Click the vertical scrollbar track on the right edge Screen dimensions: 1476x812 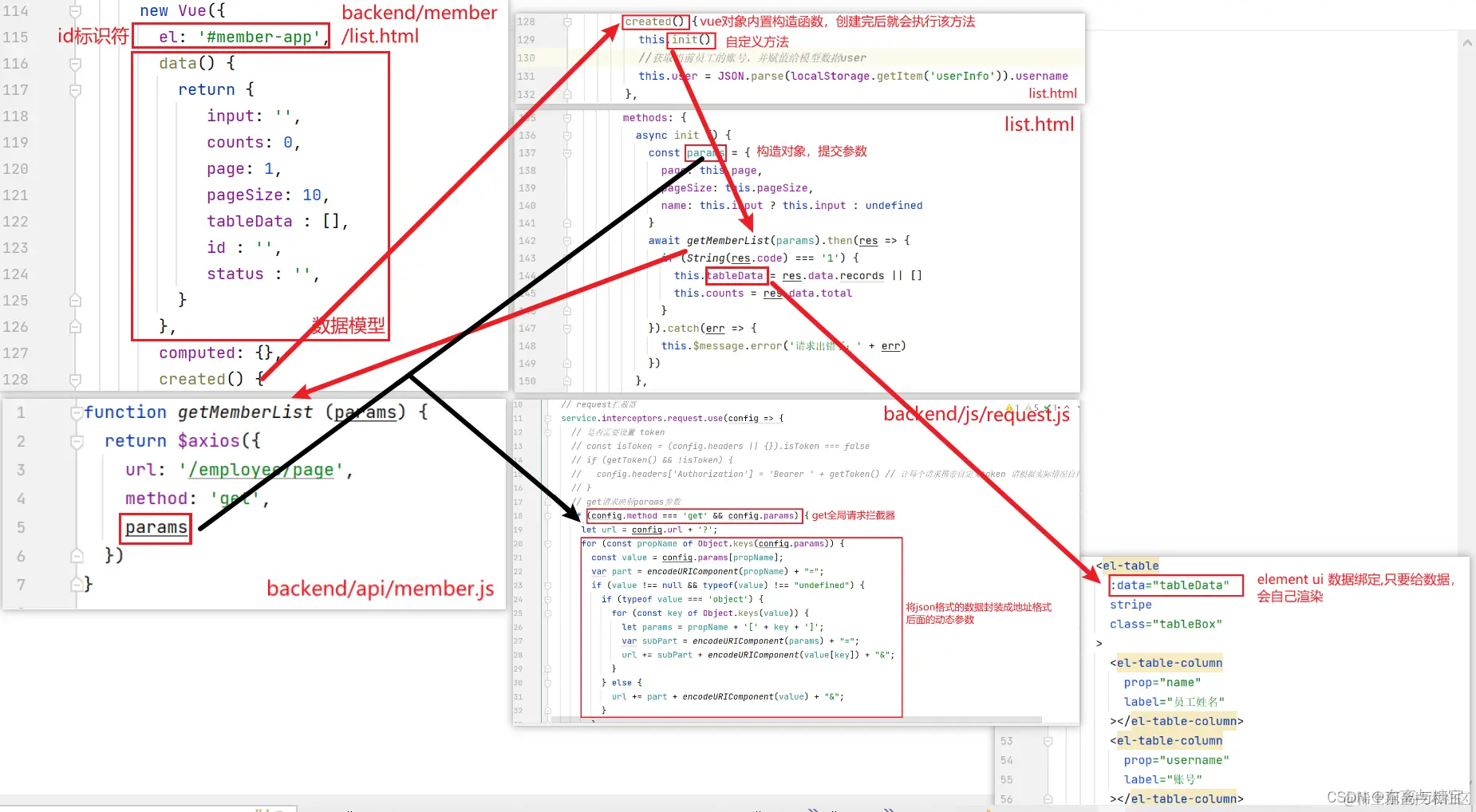(x=1467, y=295)
